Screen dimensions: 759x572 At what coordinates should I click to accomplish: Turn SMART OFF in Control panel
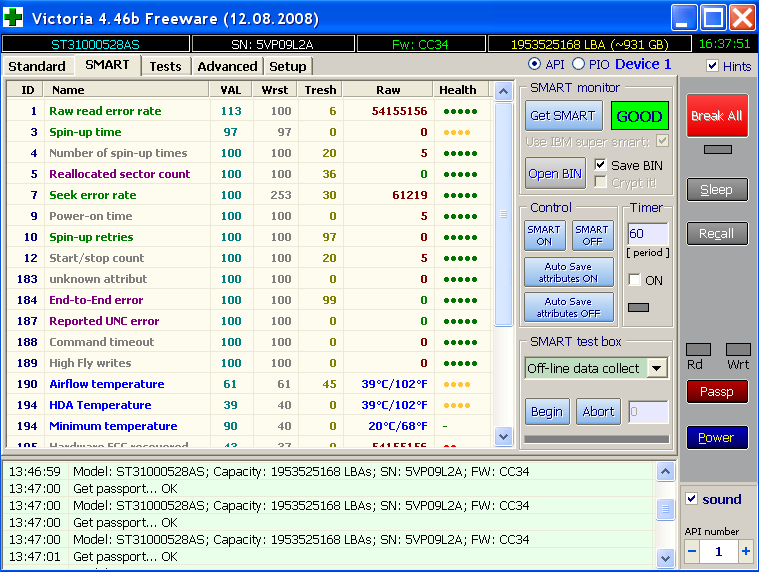[592, 235]
